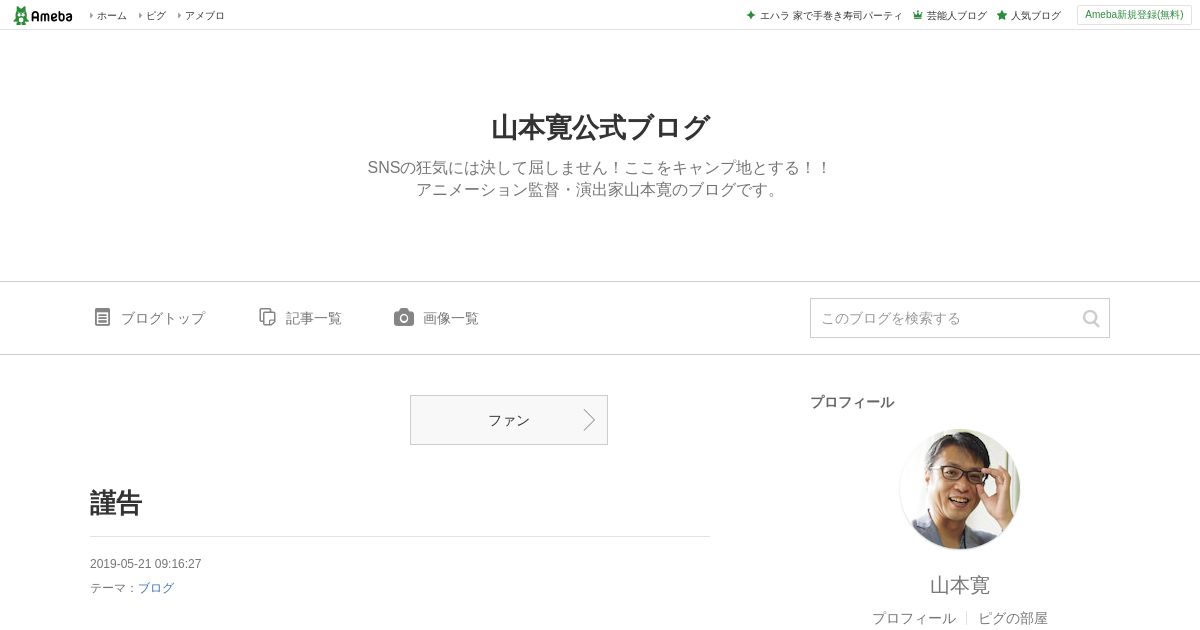
Task: Click the ファン button chevron arrow
Action: pyautogui.click(x=589, y=420)
